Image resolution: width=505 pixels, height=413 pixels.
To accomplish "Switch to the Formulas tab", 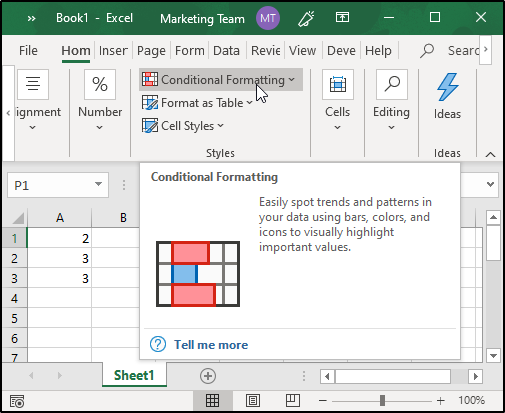I will pyautogui.click(x=190, y=51).
